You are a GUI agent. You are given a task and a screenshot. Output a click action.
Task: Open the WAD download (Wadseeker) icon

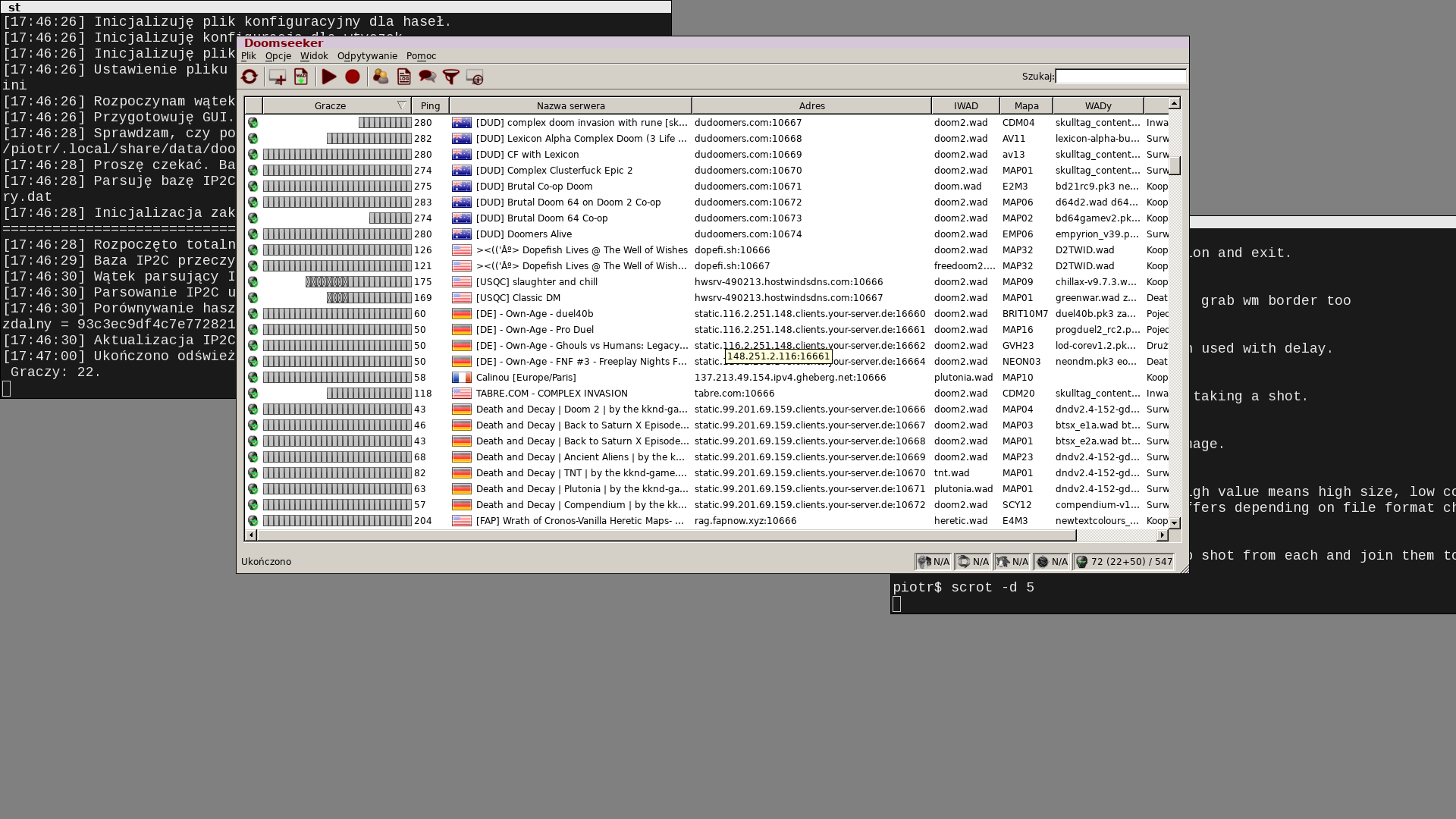301,77
